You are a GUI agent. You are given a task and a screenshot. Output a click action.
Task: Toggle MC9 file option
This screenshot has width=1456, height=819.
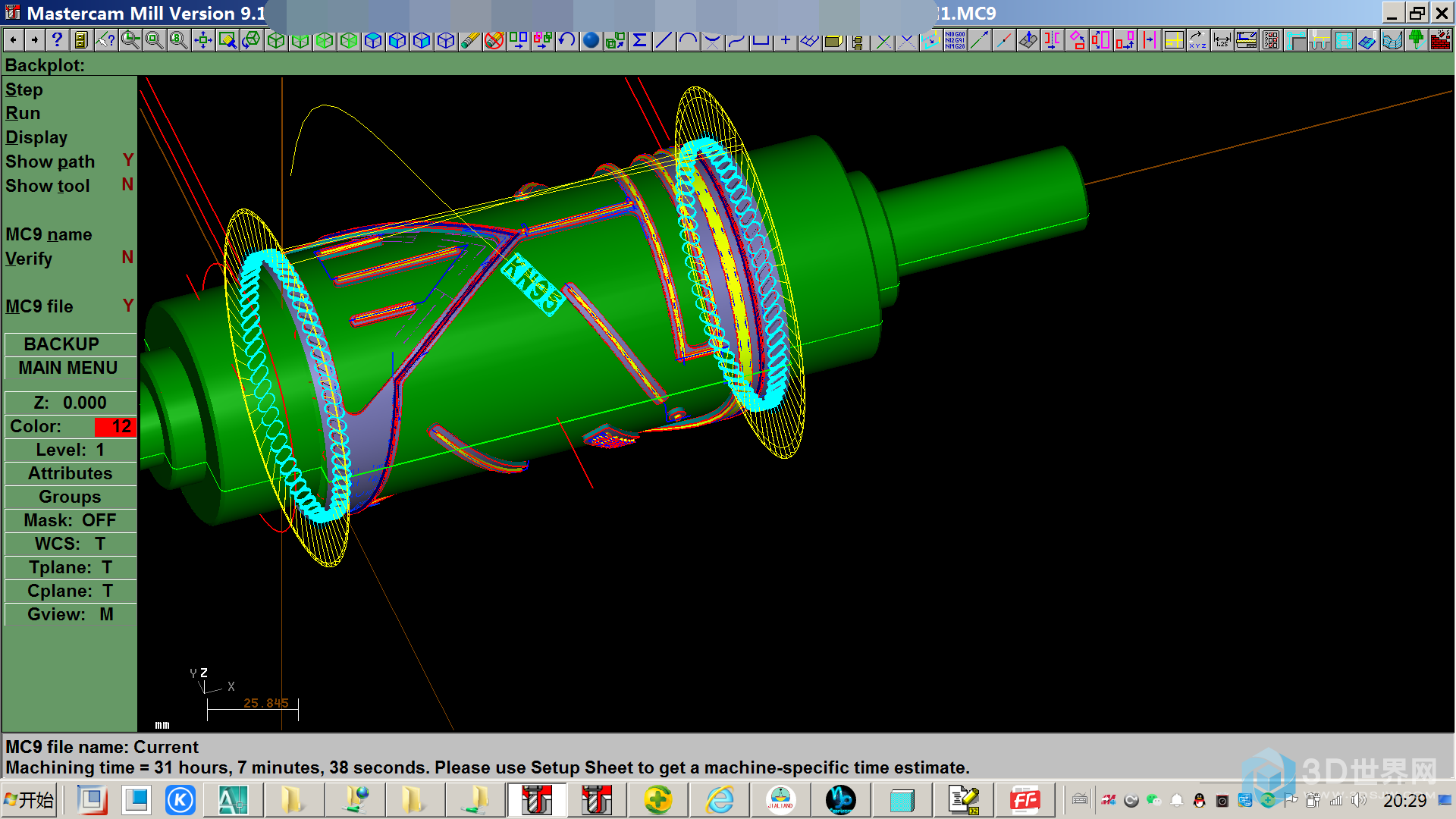69,306
